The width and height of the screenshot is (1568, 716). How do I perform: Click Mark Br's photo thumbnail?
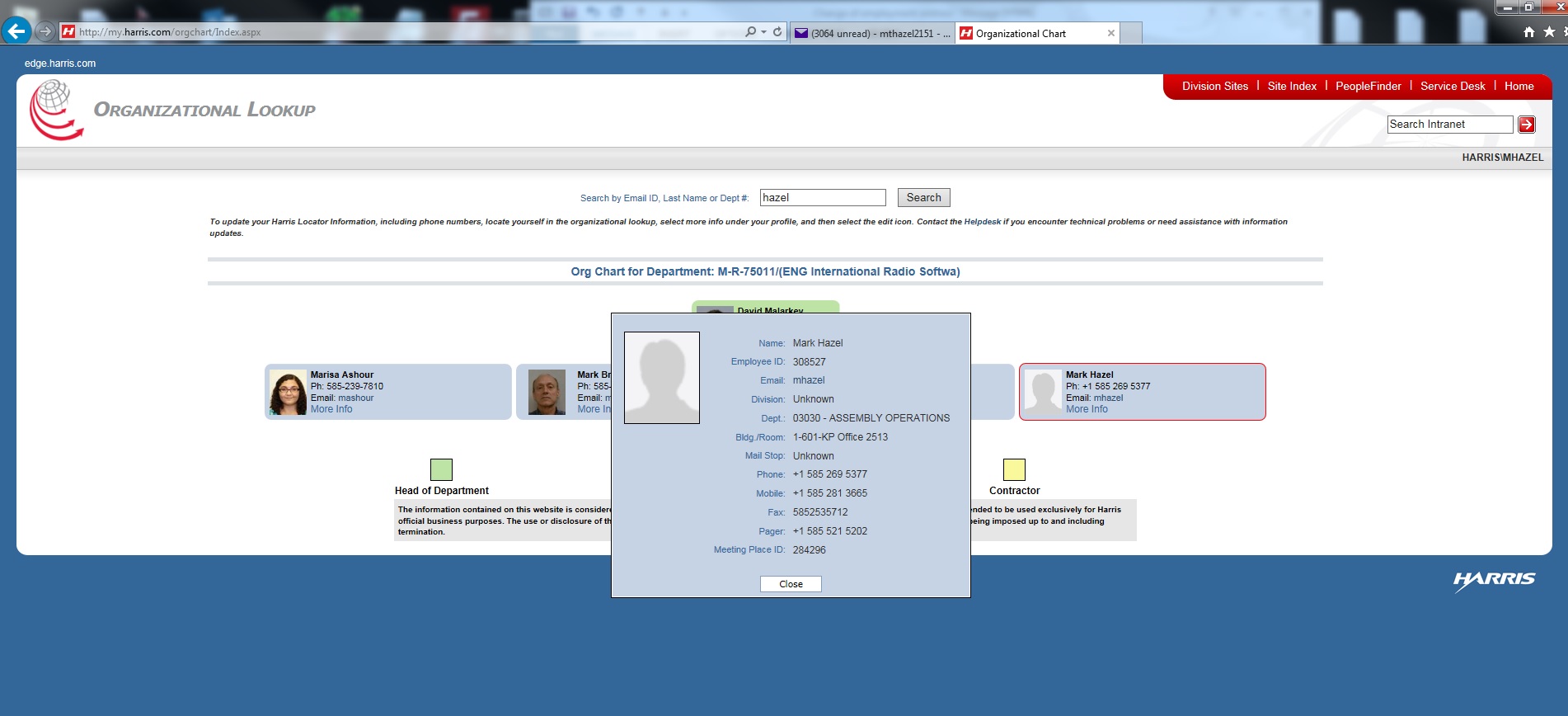pos(547,393)
